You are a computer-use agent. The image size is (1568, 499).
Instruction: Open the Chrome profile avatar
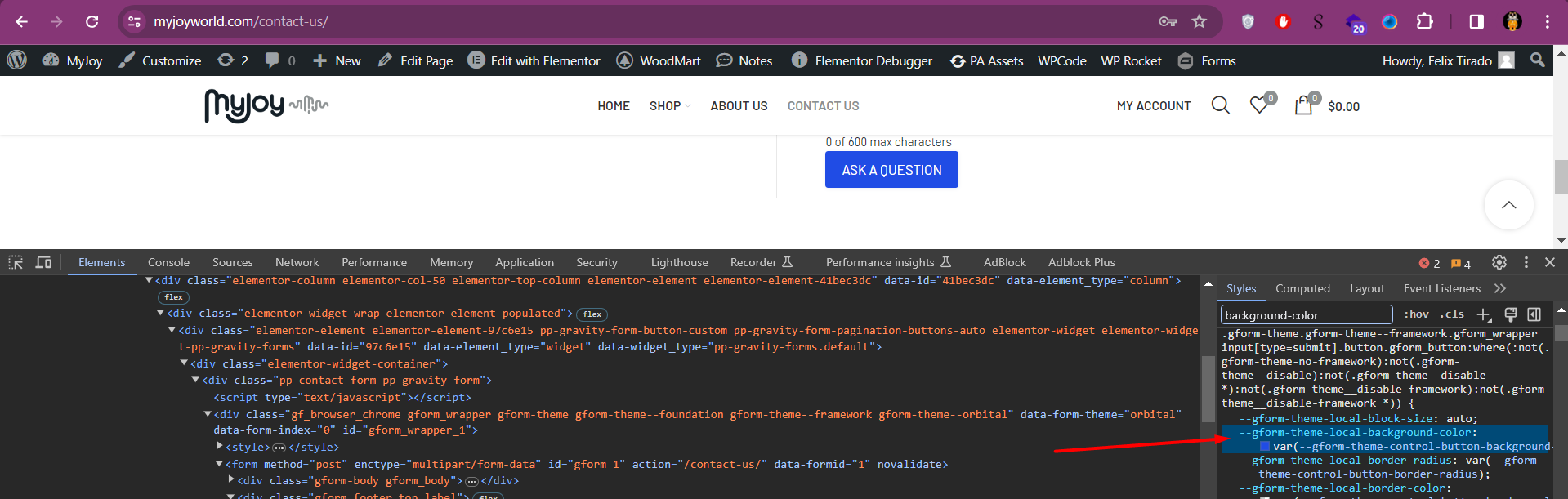[x=1512, y=21]
